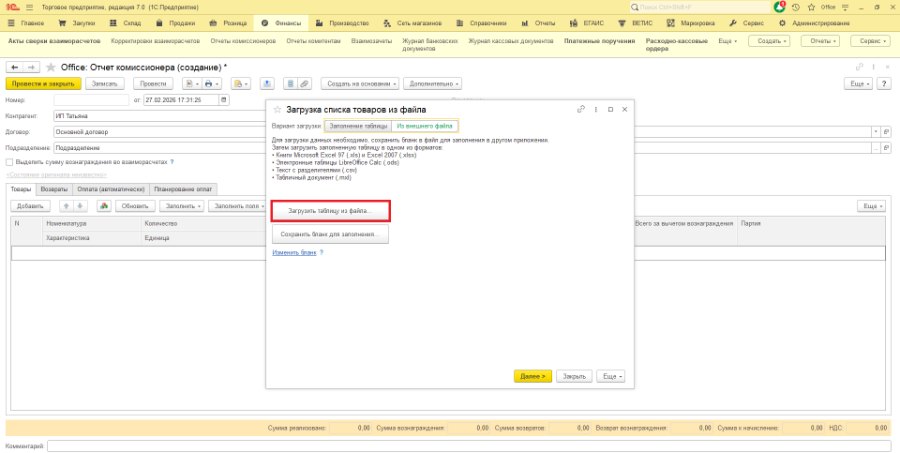Screen dimensions: 900x453
Task: Click the paperclip attached files icon
Action: point(304,84)
